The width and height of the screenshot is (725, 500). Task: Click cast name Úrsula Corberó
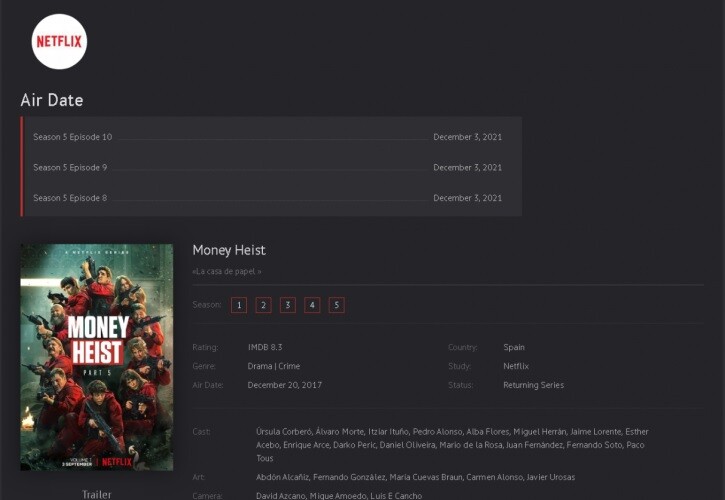pyautogui.click(x=284, y=432)
